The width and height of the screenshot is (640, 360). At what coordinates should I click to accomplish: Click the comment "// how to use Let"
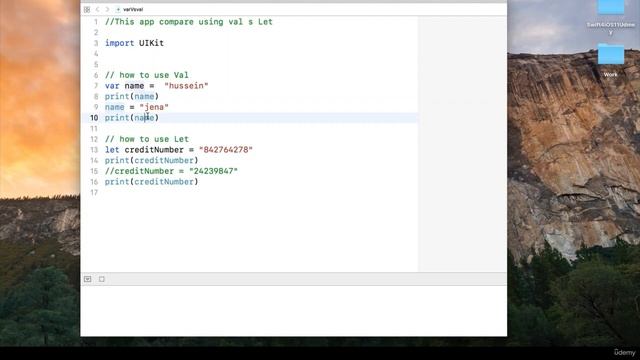(147, 139)
